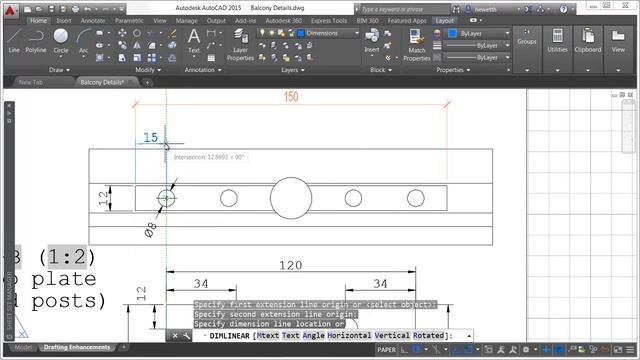The width and height of the screenshot is (640, 360).
Task: Expand command line history arrow
Action: 469,336
